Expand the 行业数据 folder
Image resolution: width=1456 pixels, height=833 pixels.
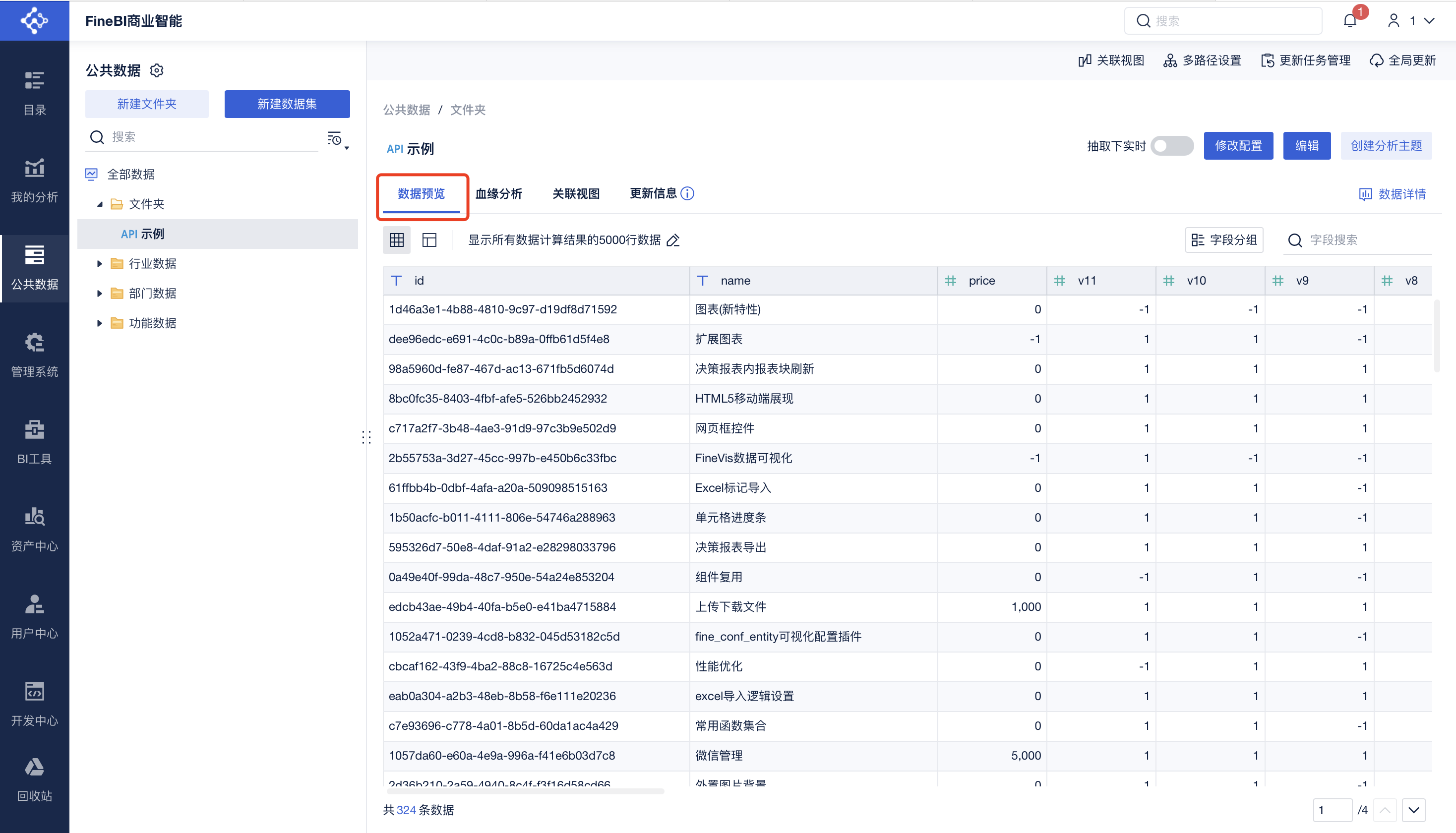click(x=100, y=264)
